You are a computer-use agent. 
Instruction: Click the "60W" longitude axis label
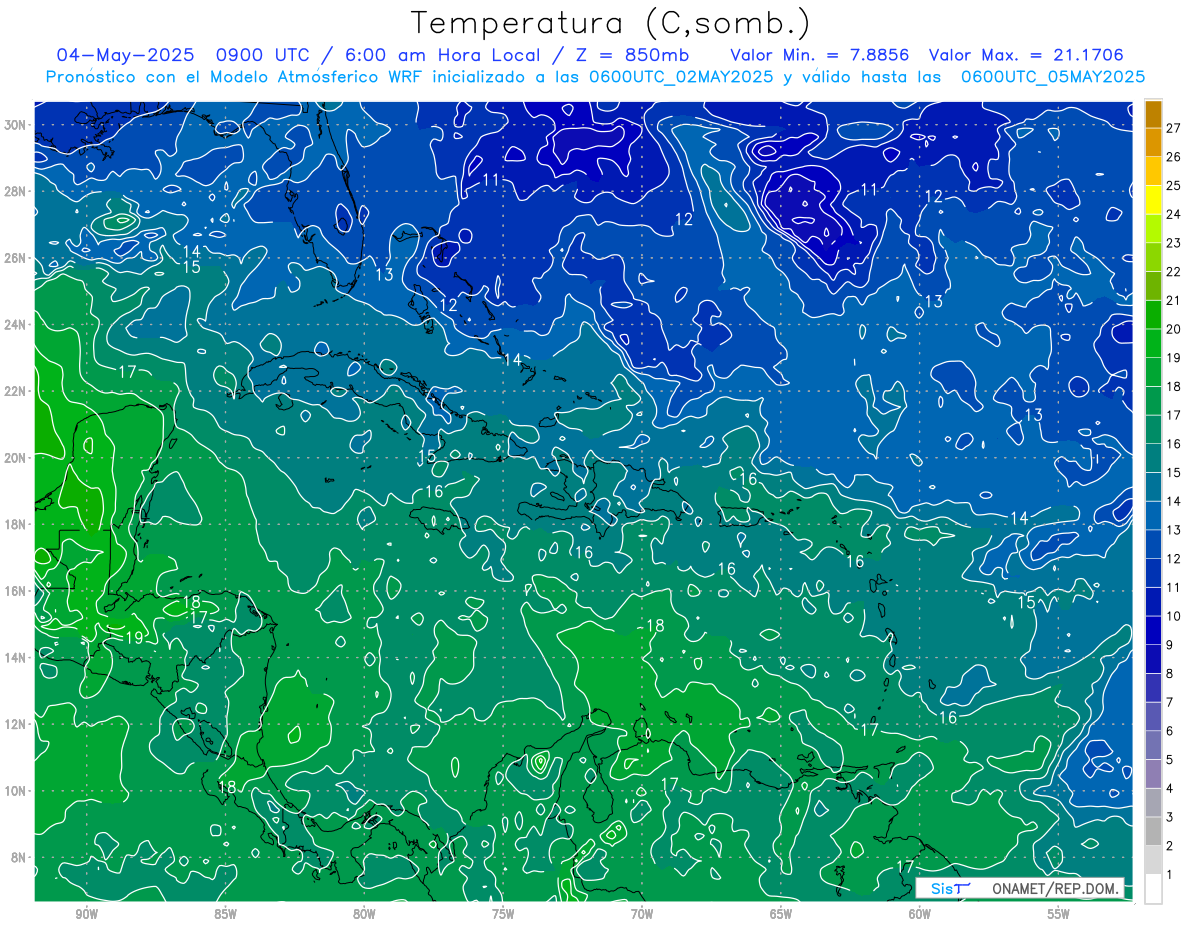[x=920, y=914]
